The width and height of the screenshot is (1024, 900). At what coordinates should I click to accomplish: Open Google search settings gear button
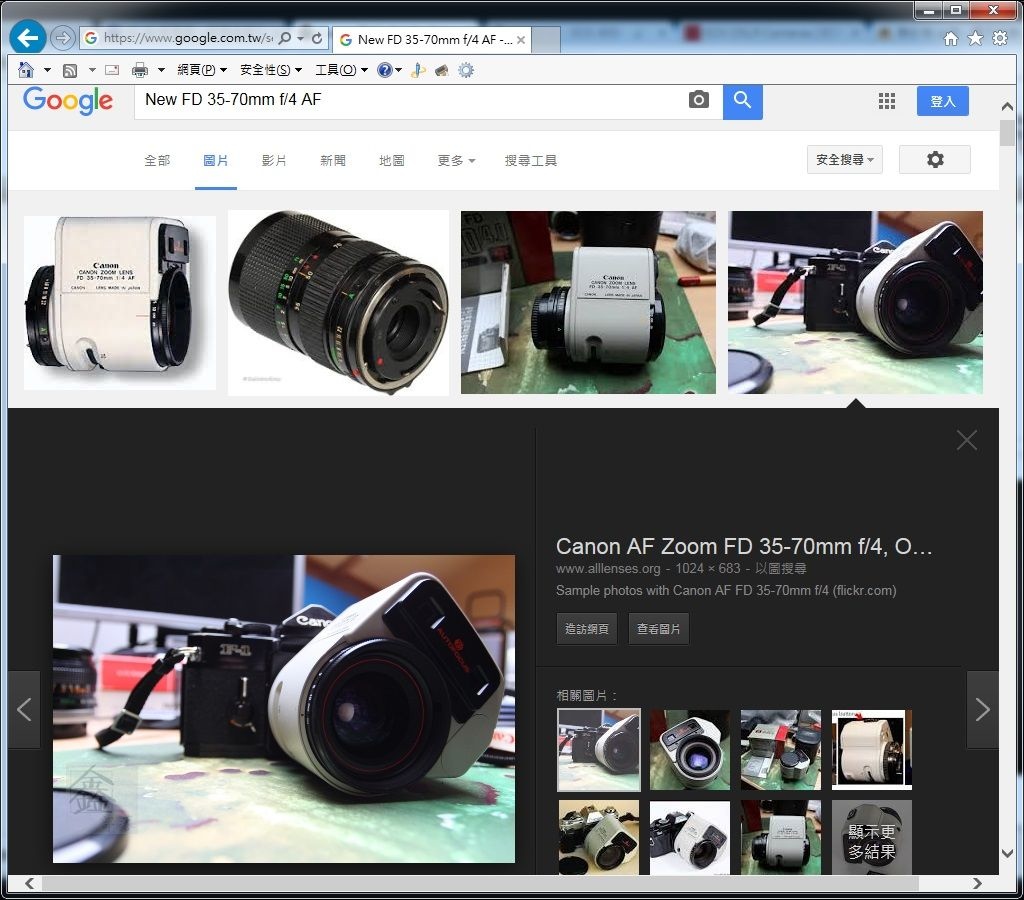935,159
